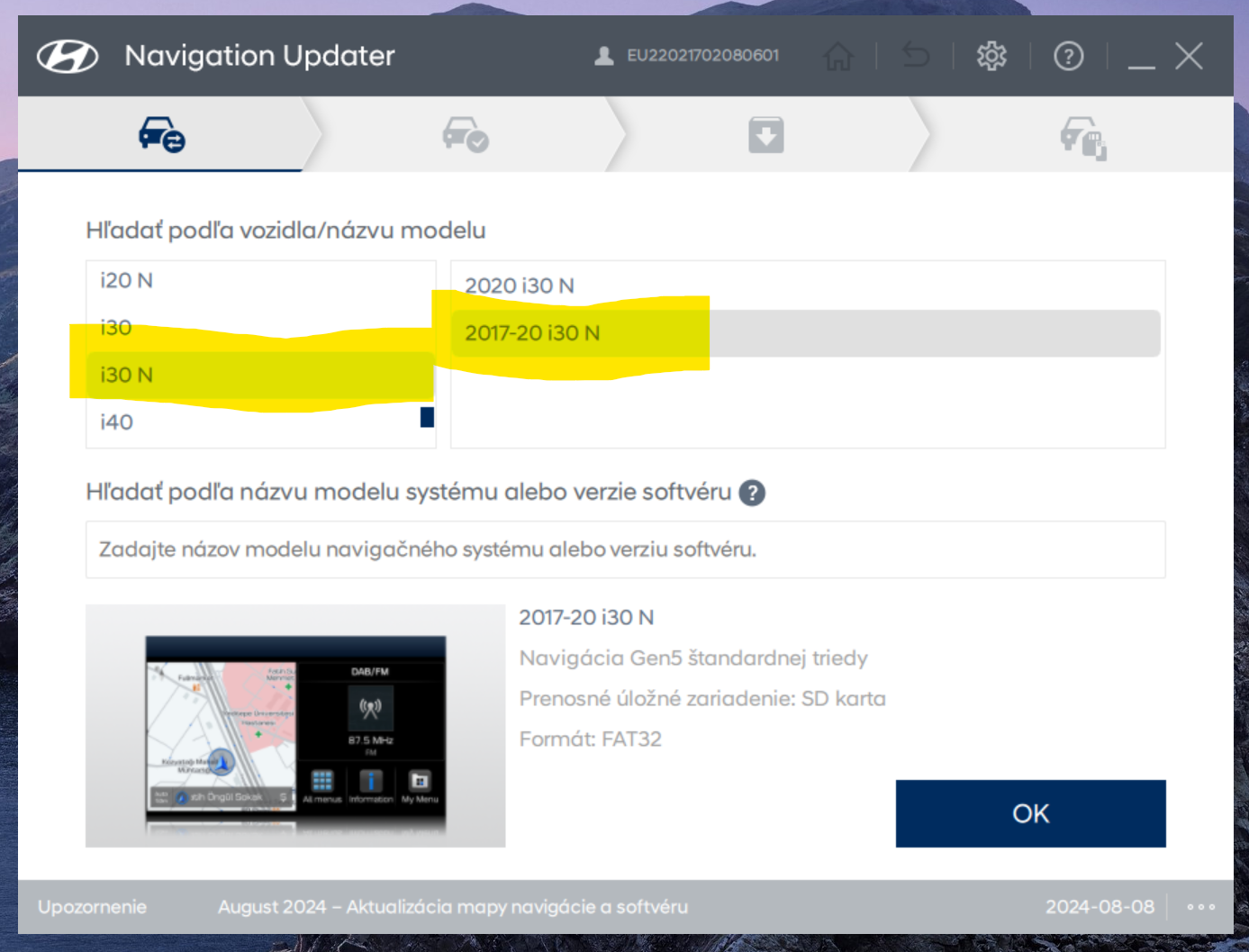The width and height of the screenshot is (1249, 952).
Task: Select the vehicle confirmation step tab
Action: click(465, 135)
